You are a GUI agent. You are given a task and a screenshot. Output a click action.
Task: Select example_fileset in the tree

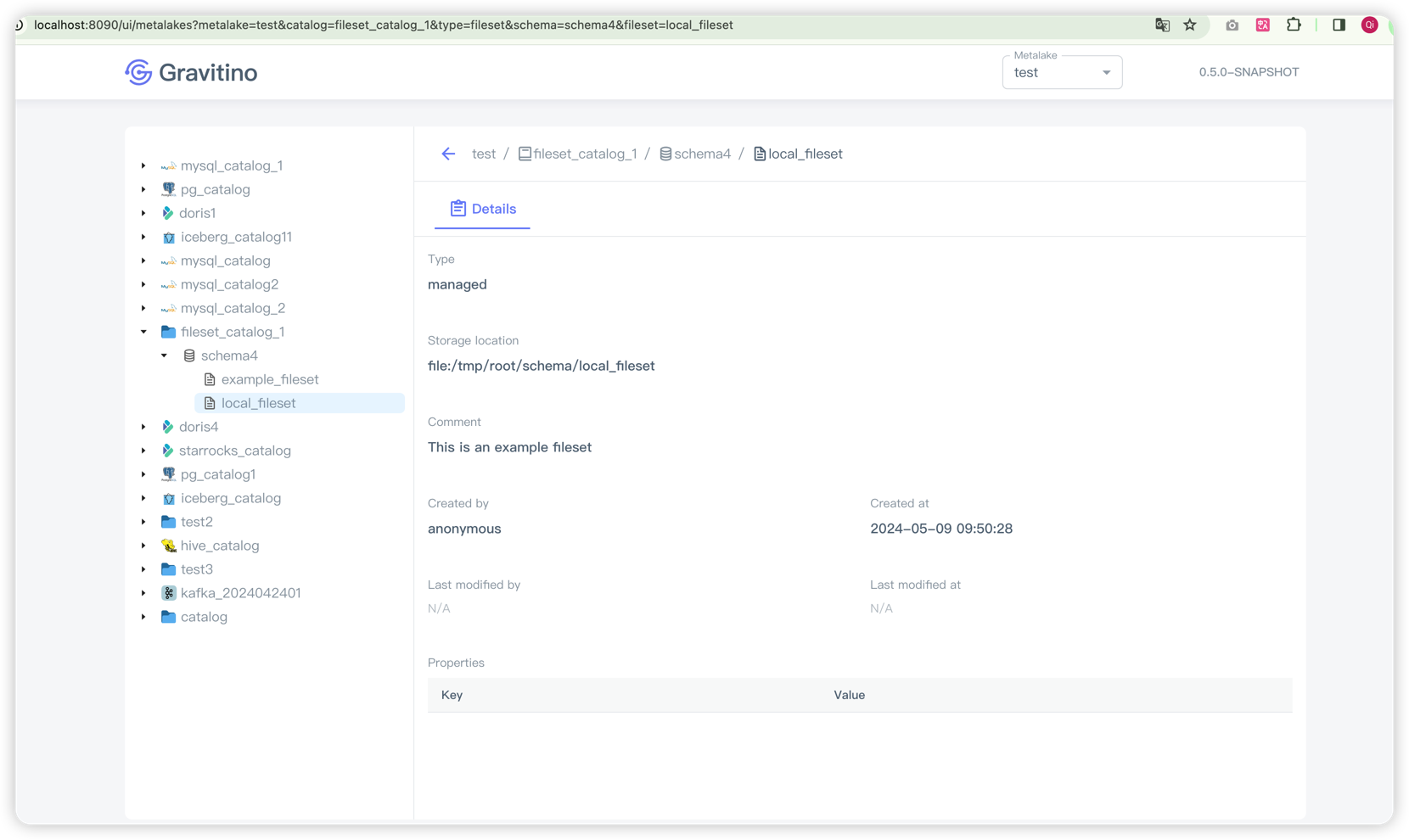pyautogui.click(x=269, y=379)
